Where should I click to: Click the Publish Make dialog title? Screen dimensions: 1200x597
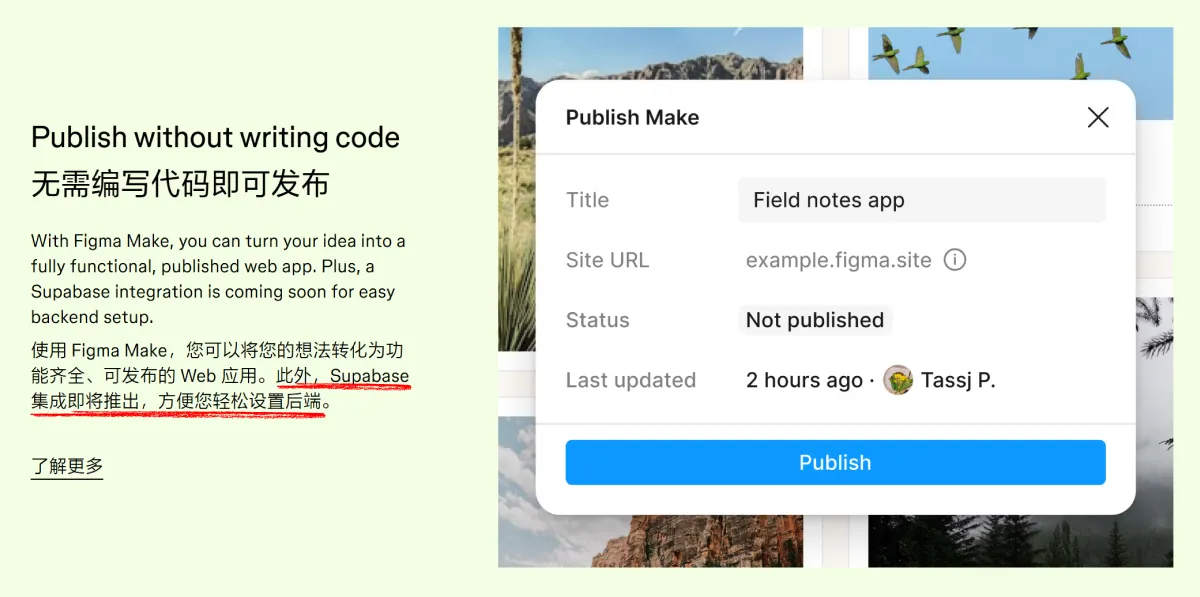coord(632,118)
